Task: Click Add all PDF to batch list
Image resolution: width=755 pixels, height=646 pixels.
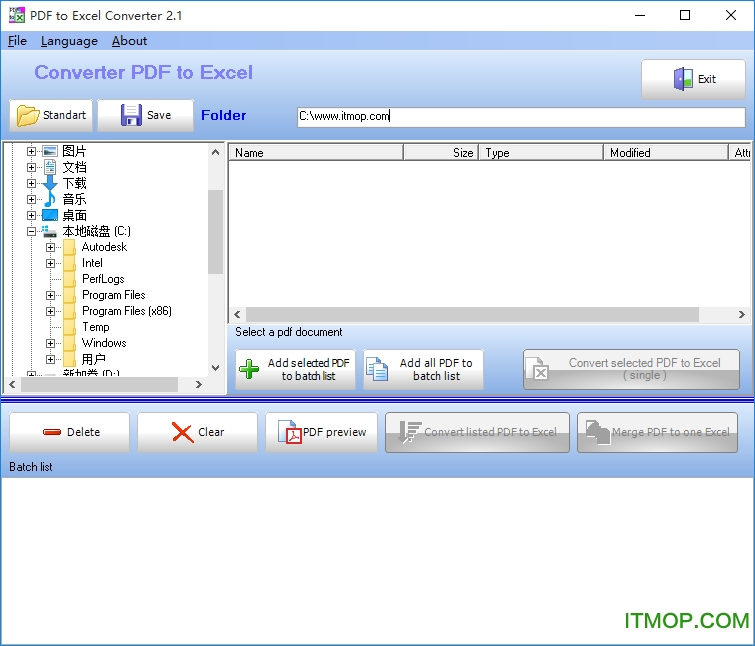Action: click(x=423, y=369)
